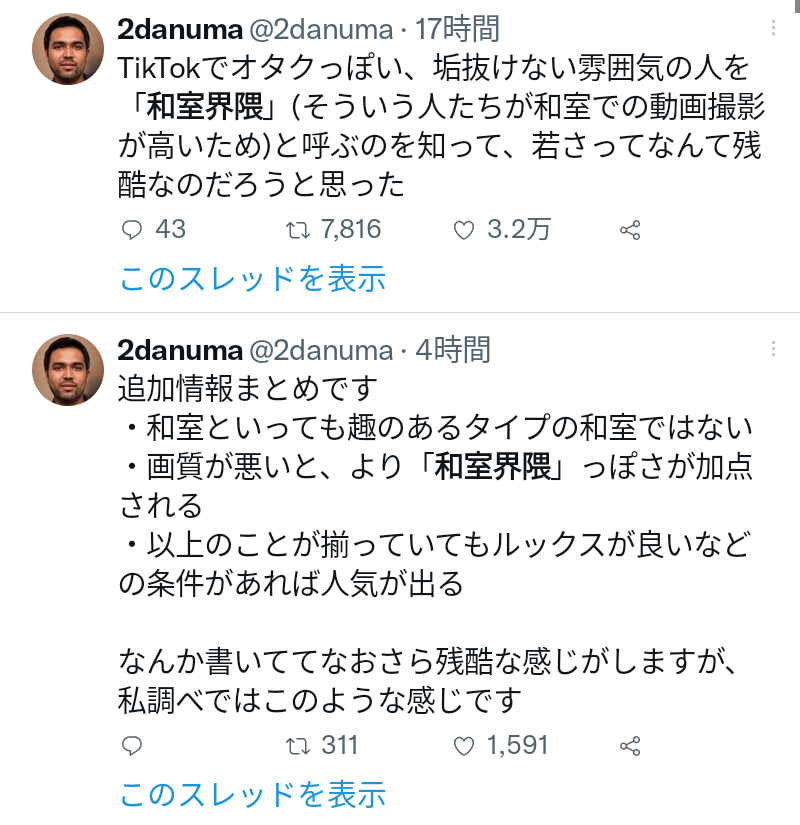The image size is (800, 825).
Task: Open 2danuma profile name on 4時間 tweet
Action: click(x=179, y=350)
